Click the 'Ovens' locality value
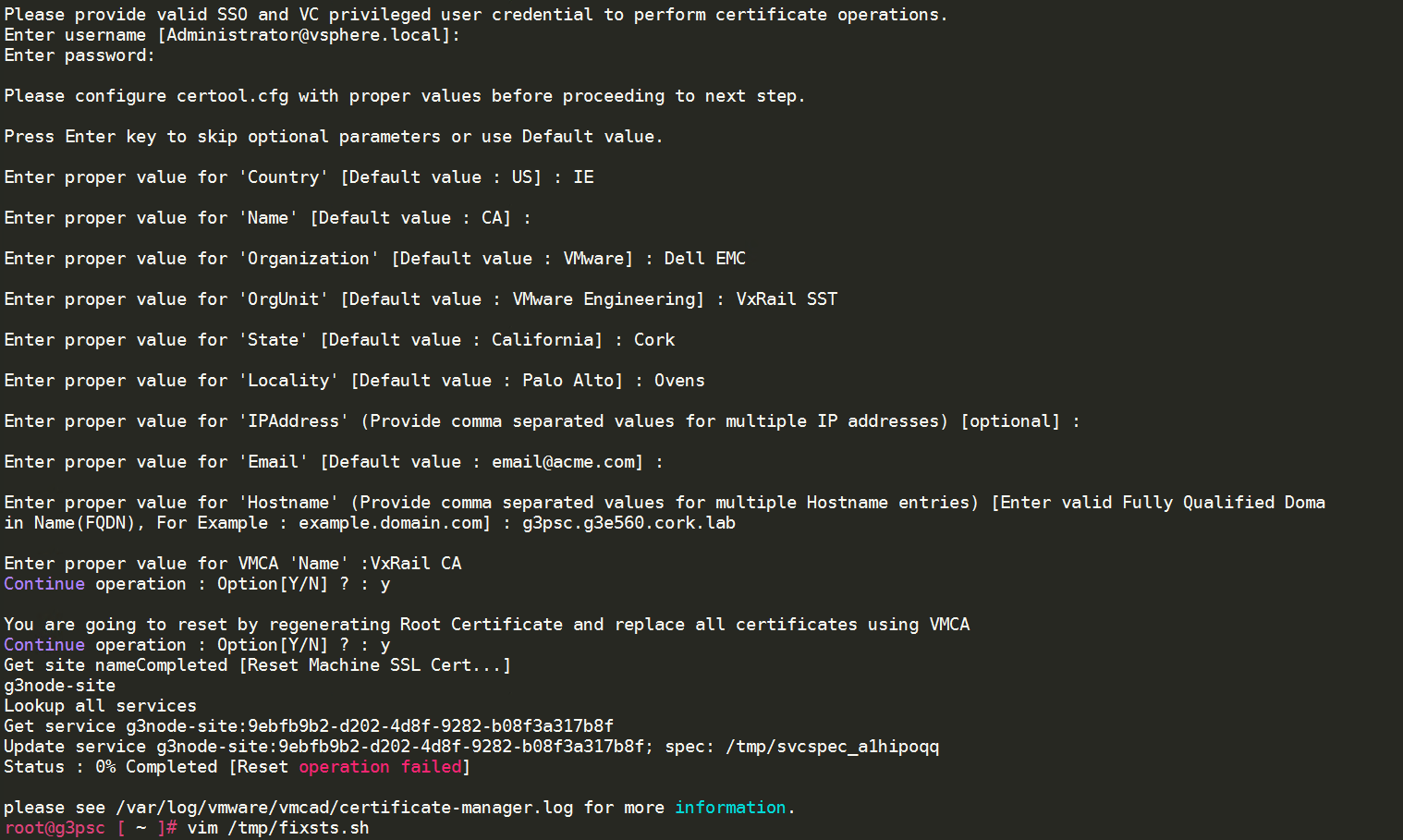The width and height of the screenshot is (1403, 840). (x=679, y=381)
